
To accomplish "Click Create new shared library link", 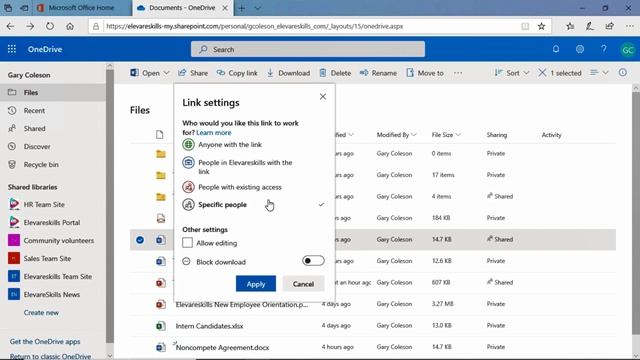I will 41,313.
